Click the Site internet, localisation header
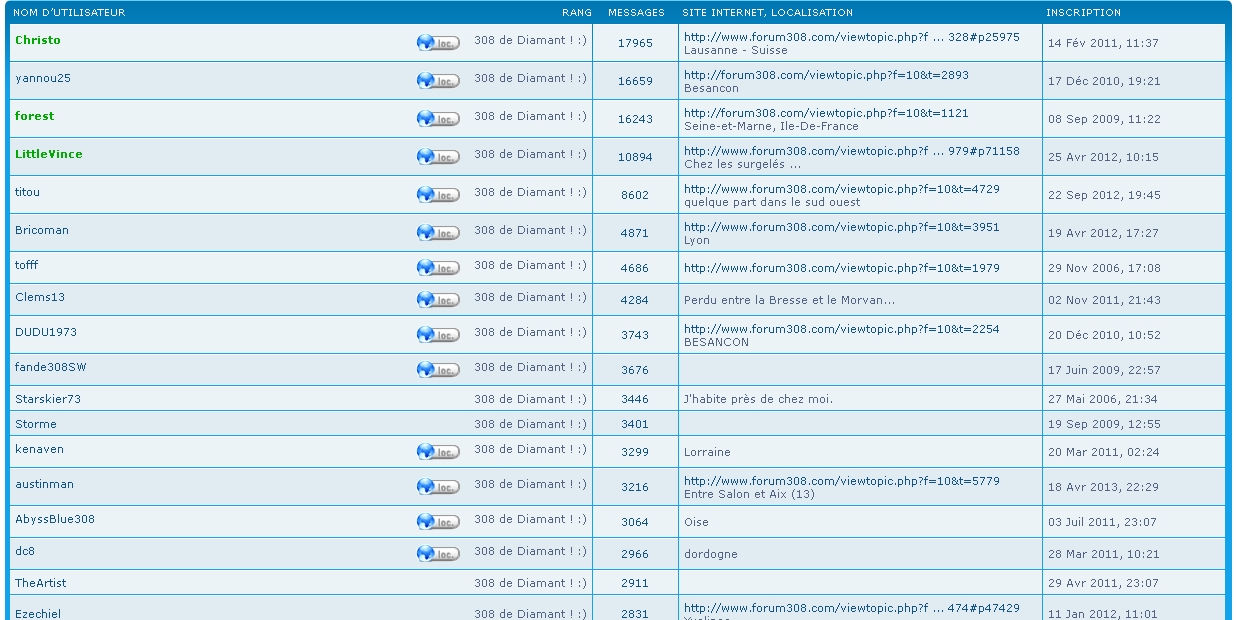Screen dimensions: 1236x620 pyautogui.click(x=767, y=13)
